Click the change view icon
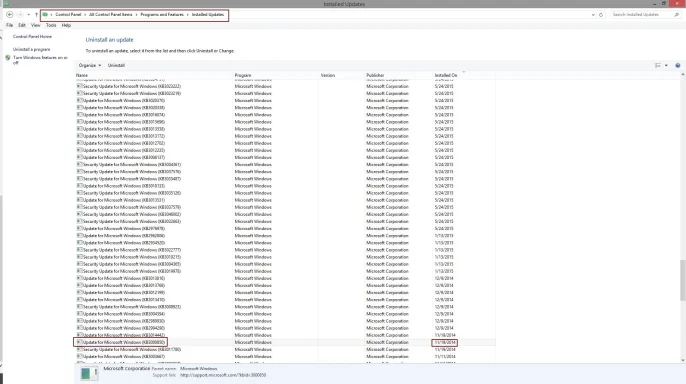Viewport: 686px width, 384px height. click(x=658, y=65)
